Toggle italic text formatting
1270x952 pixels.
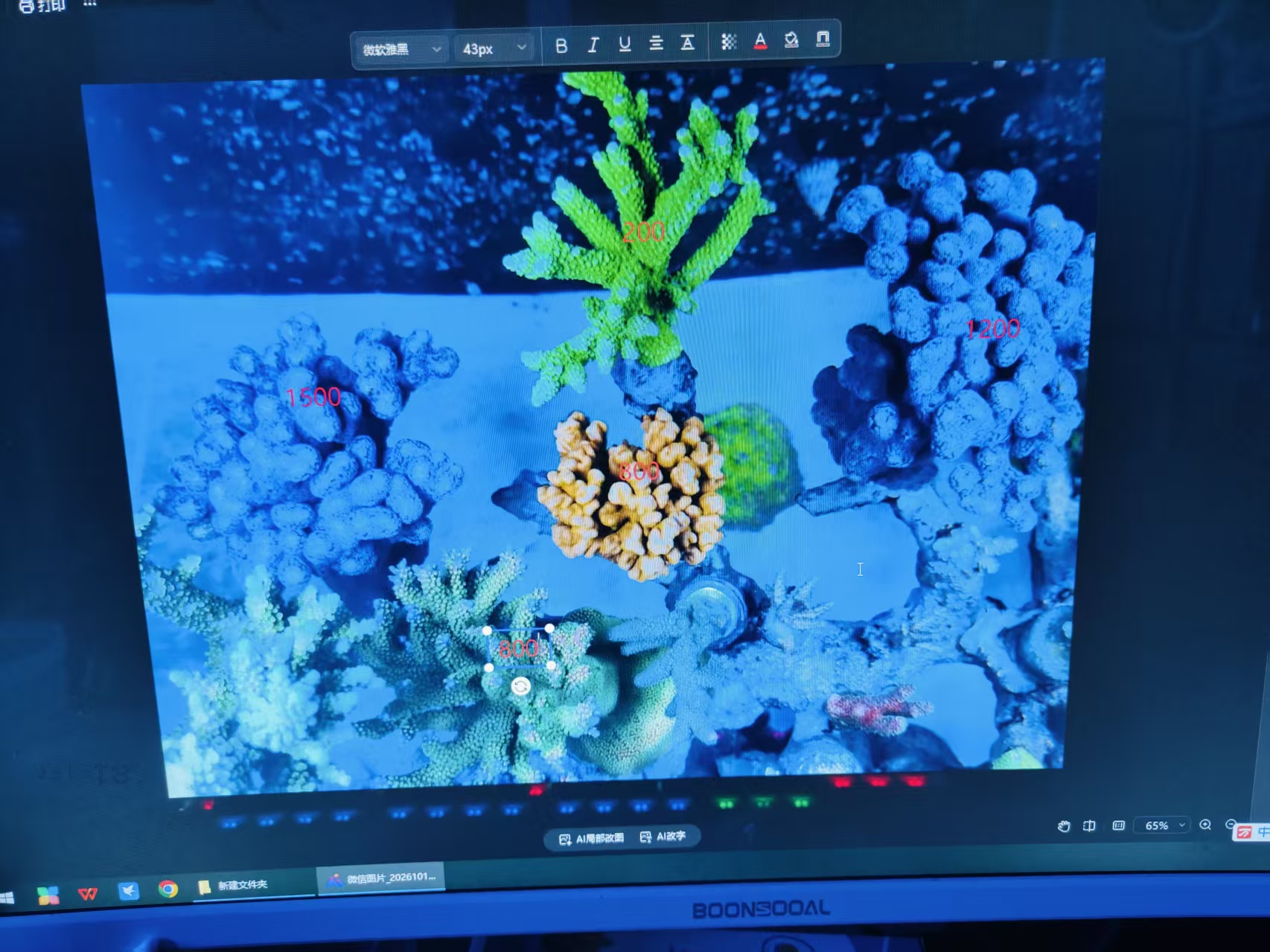tap(593, 45)
